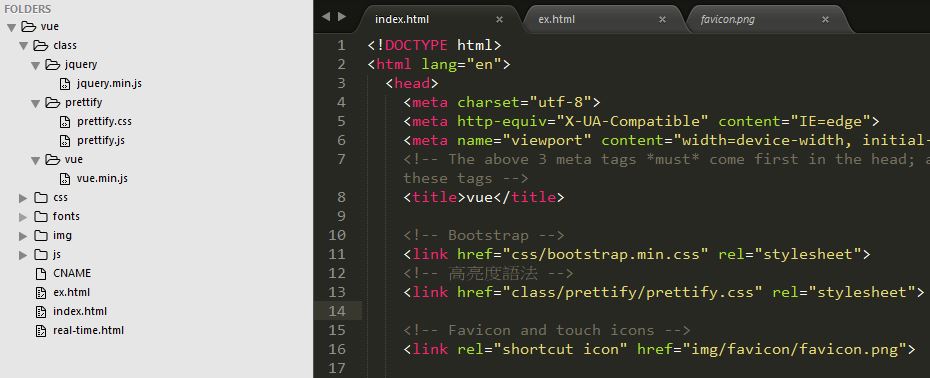
Task: Expand the img folder arrow
Action: click(x=23, y=236)
